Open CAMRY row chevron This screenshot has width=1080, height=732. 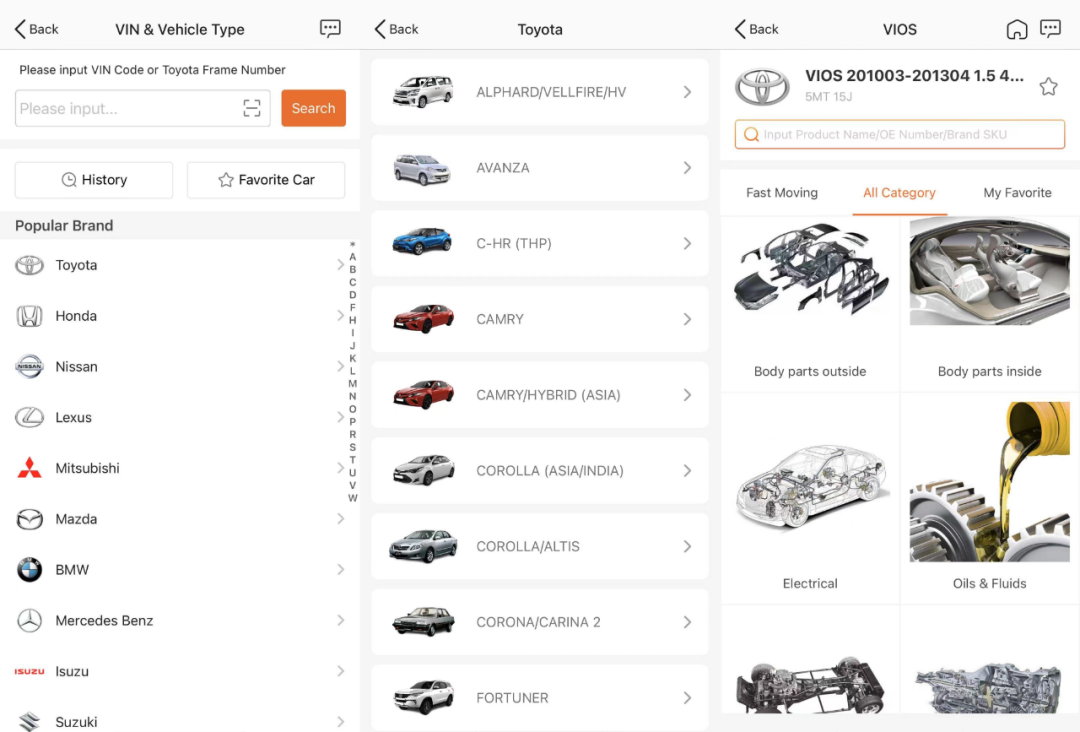[x=687, y=320]
